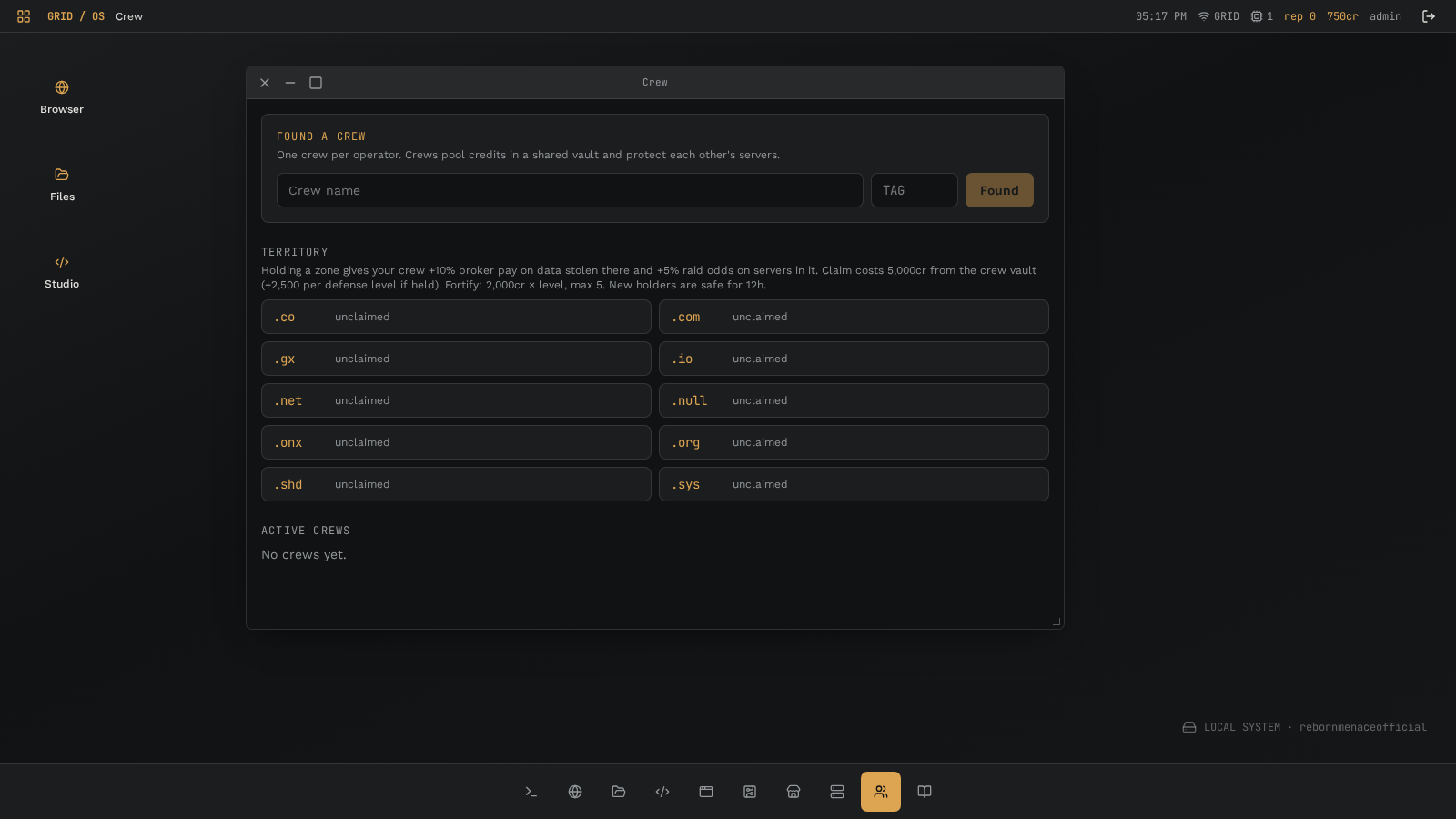Select the .gx territory zone
1456x819 pixels.
456,359
